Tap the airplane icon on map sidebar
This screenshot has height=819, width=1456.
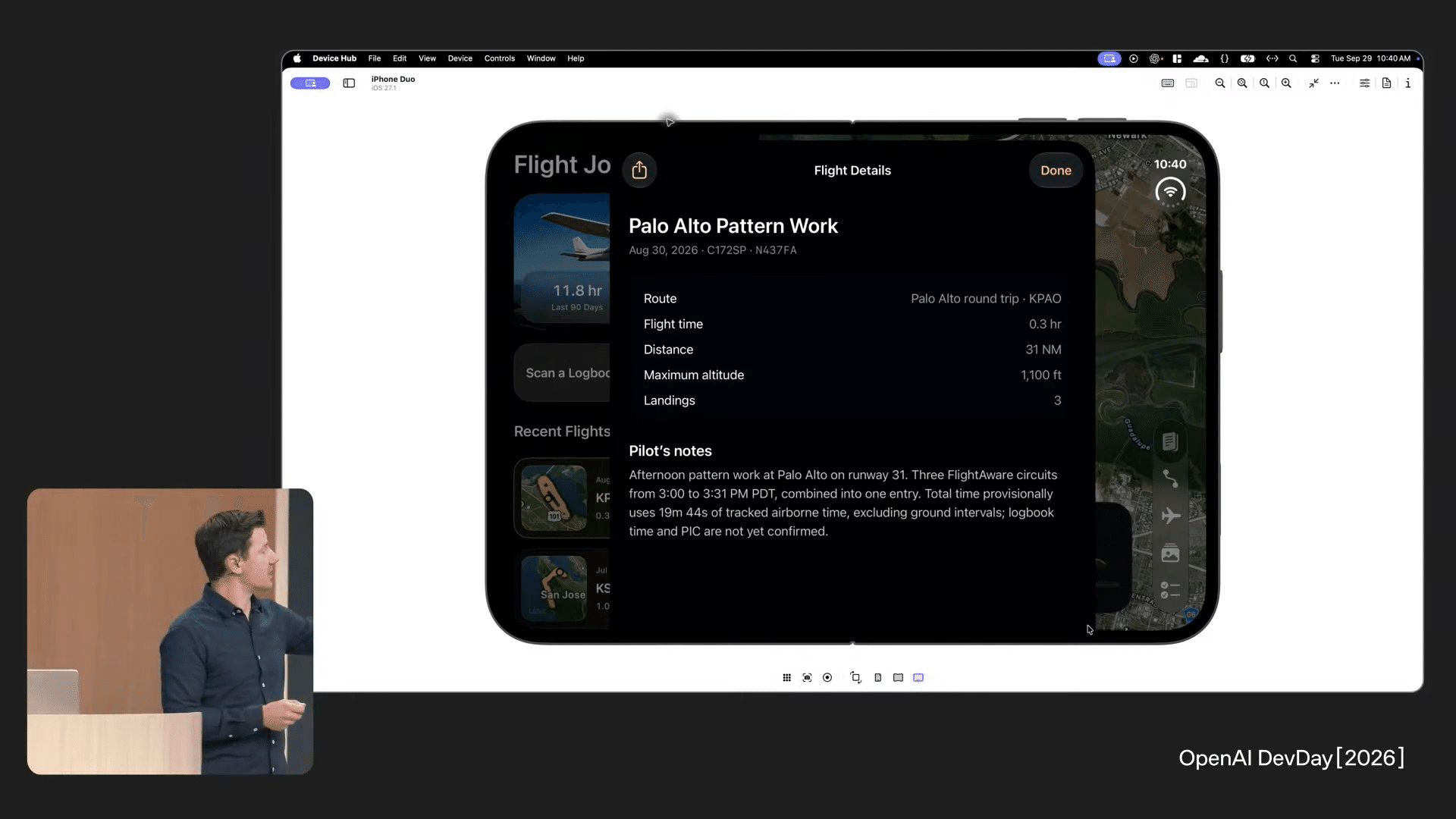pos(1170,516)
